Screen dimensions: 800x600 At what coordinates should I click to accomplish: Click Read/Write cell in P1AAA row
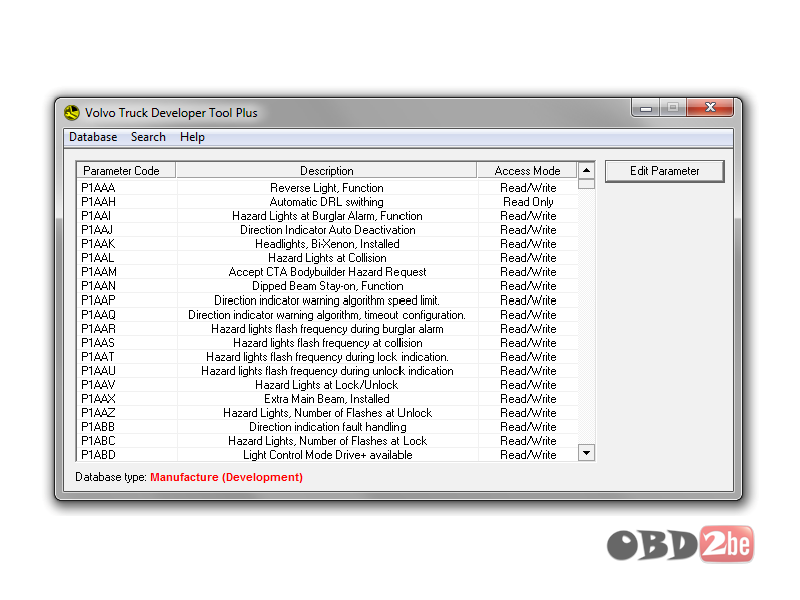click(528, 188)
